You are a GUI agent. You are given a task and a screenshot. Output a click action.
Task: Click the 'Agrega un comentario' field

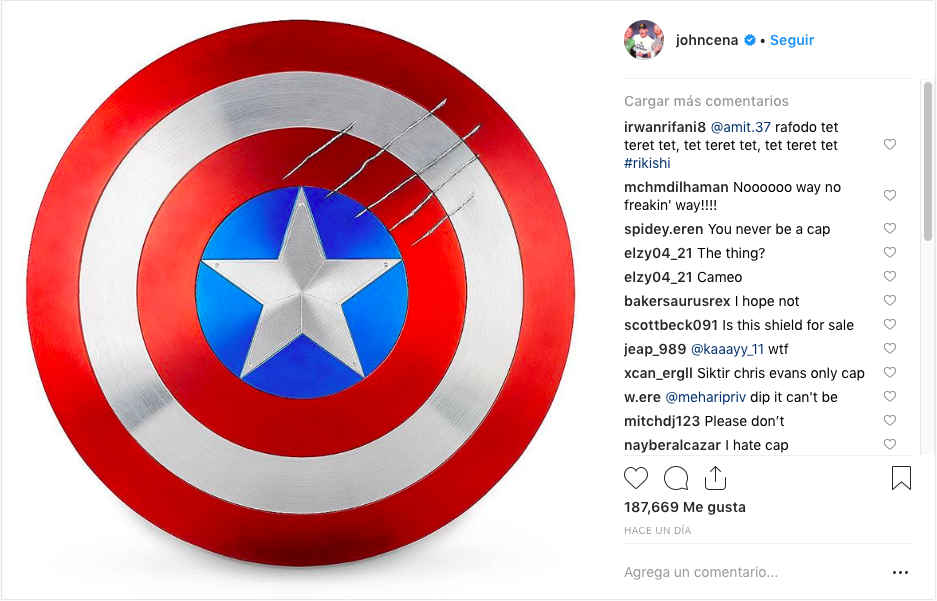[x=753, y=572]
